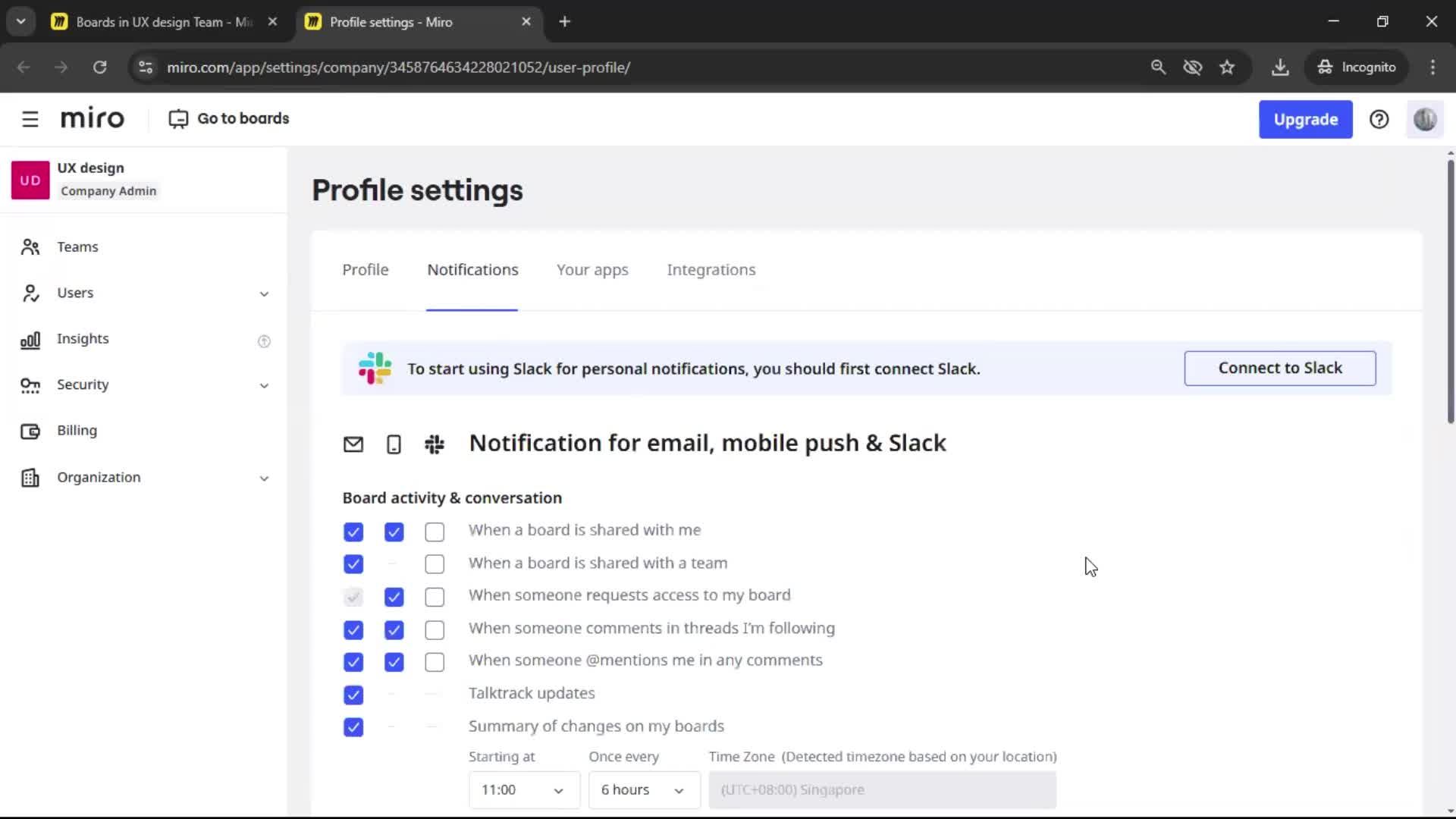Image resolution: width=1456 pixels, height=819 pixels.
Task: Enable Slack for board shared with a team
Action: tap(435, 565)
